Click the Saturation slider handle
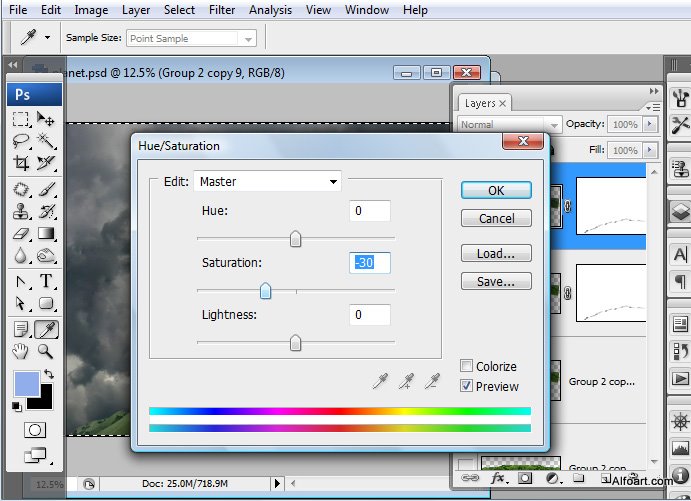Screen dimensions: 691x501 (265, 291)
